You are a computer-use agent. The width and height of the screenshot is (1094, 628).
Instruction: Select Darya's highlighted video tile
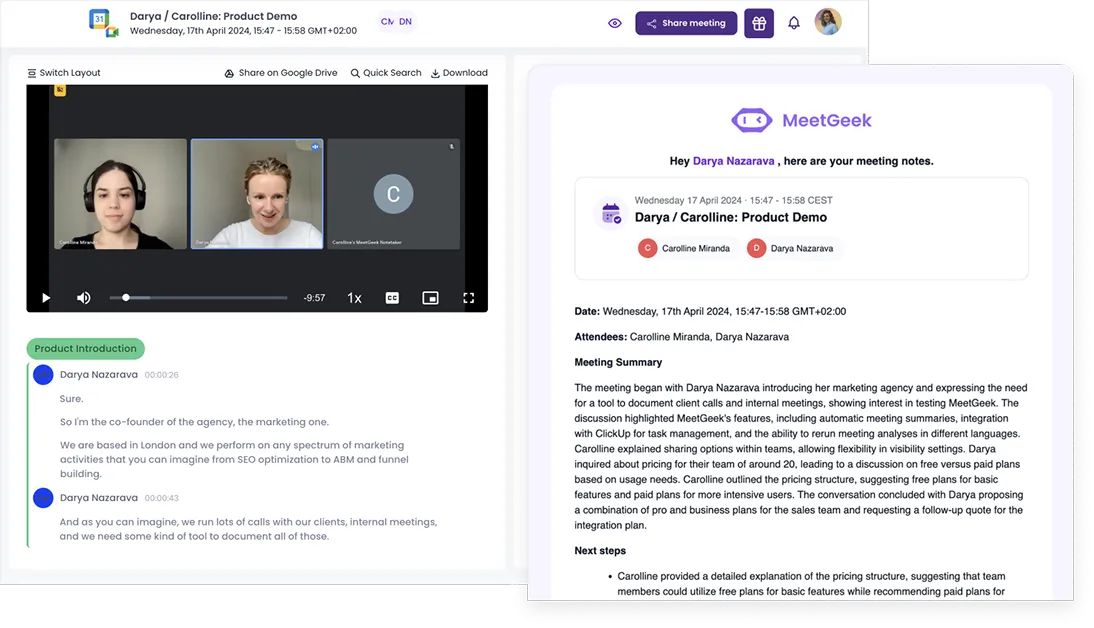[x=257, y=193]
